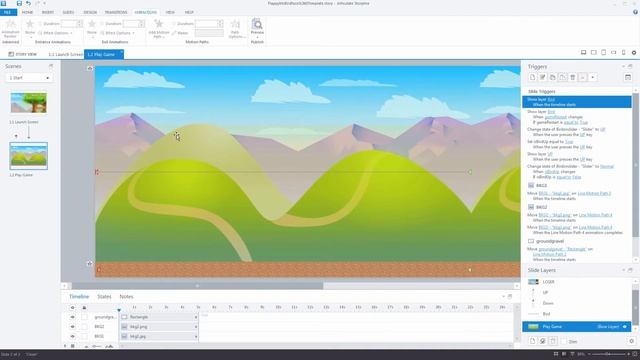Open the FILE menu
The width and height of the screenshot is (640, 360).
(8, 12)
